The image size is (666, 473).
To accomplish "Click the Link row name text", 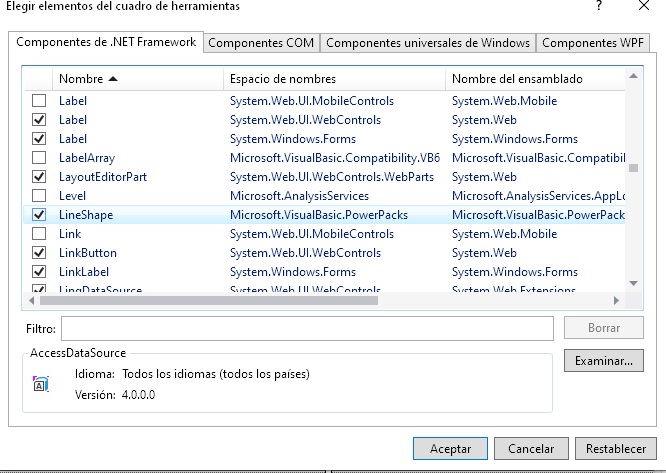I will click(70, 234).
